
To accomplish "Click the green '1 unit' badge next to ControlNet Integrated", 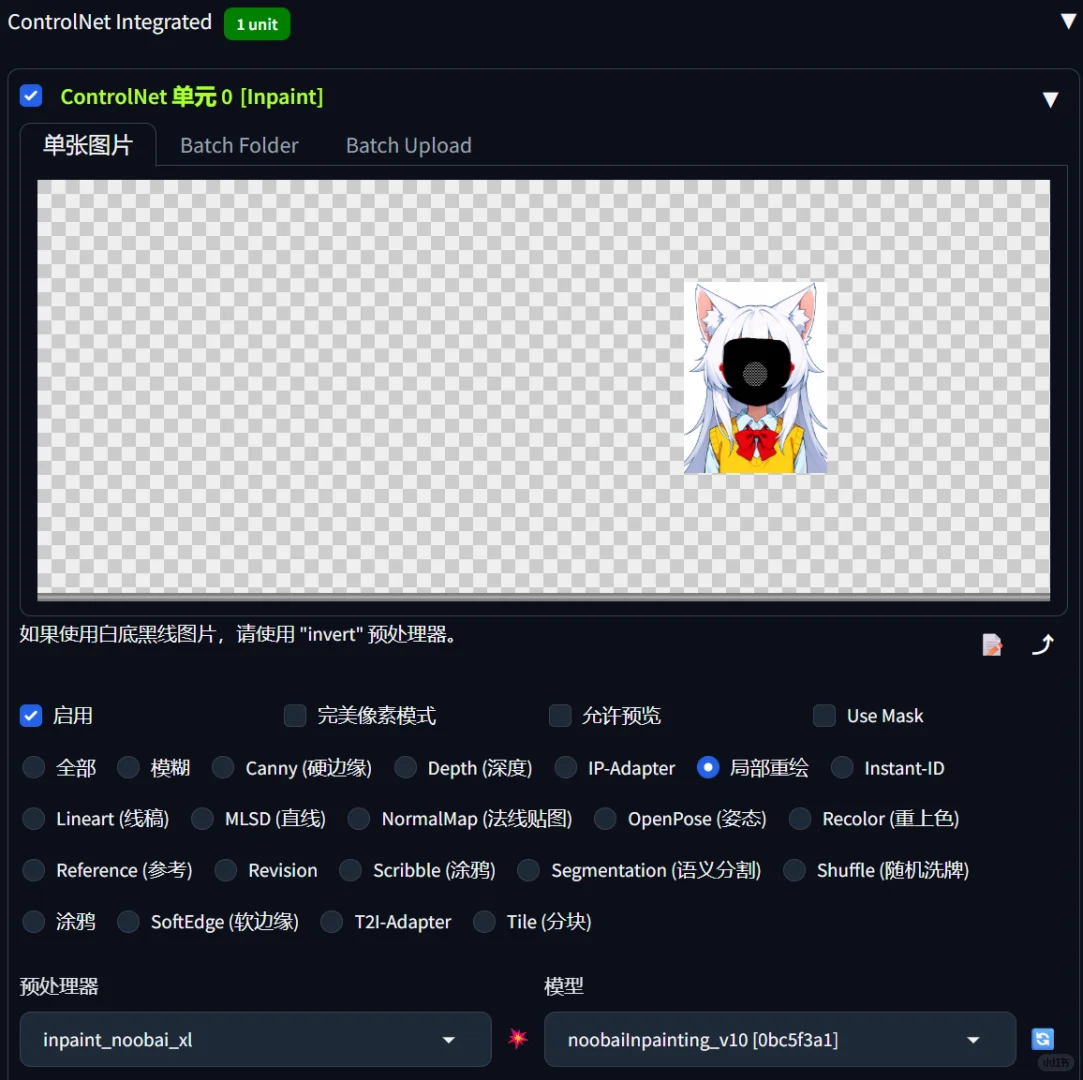I will (x=257, y=23).
